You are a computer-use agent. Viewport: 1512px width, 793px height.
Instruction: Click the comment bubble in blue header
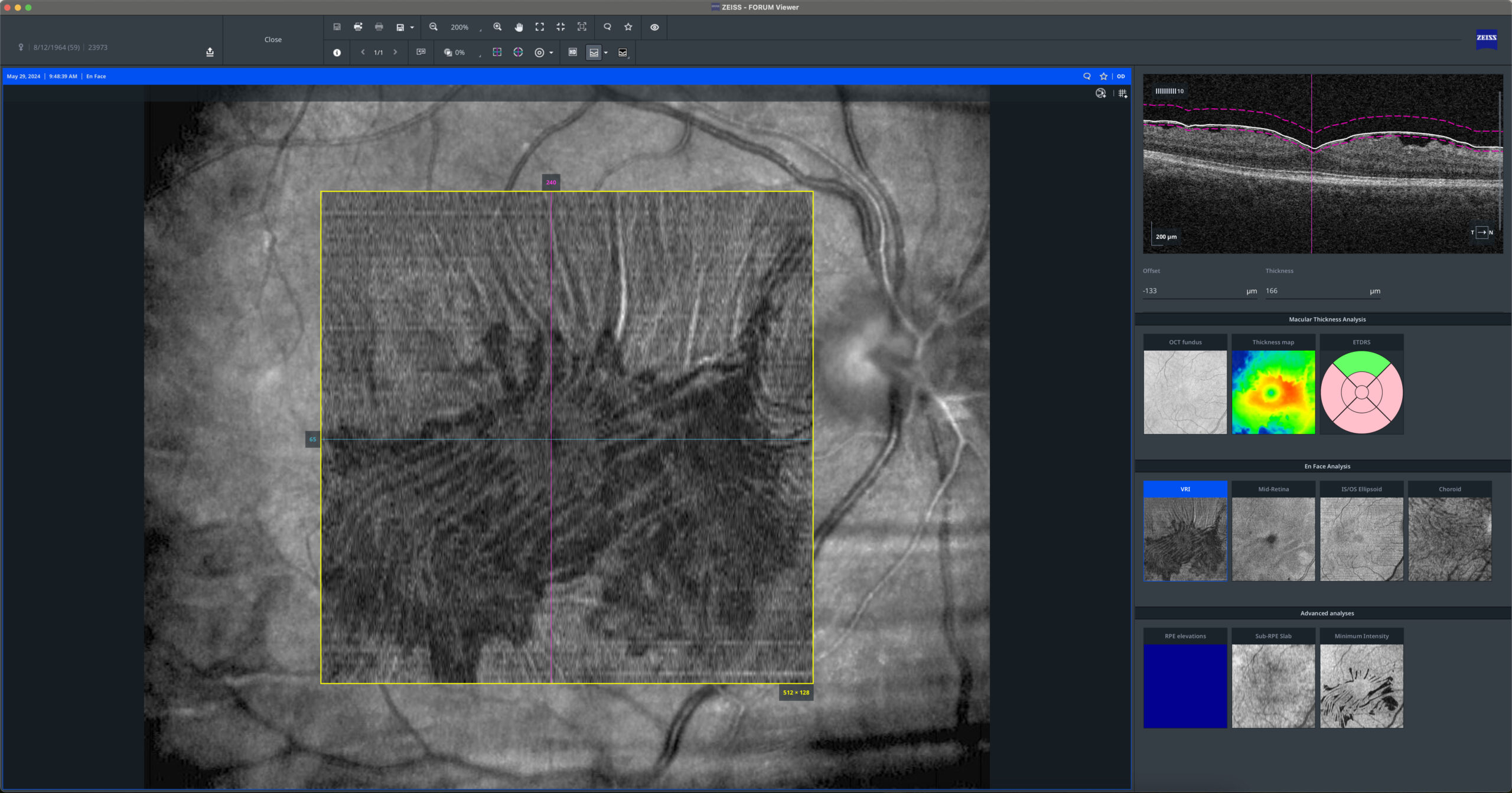pos(1087,76)
